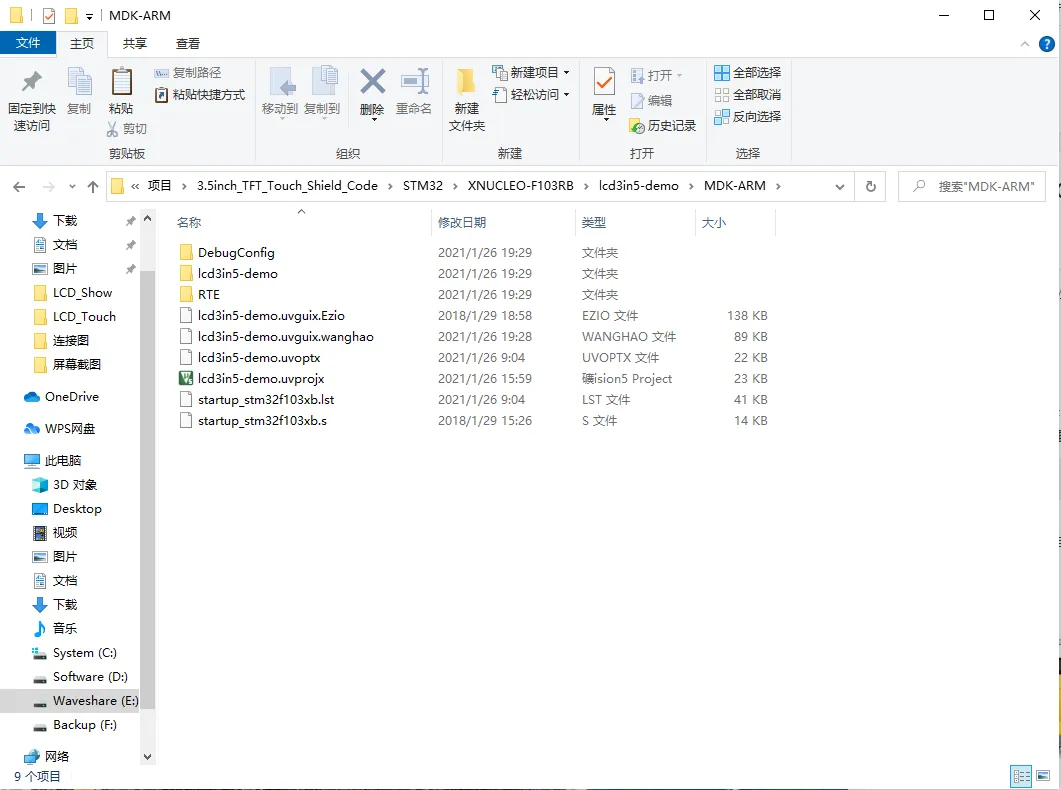Open LCD_Touch folder in quick access

84,317
